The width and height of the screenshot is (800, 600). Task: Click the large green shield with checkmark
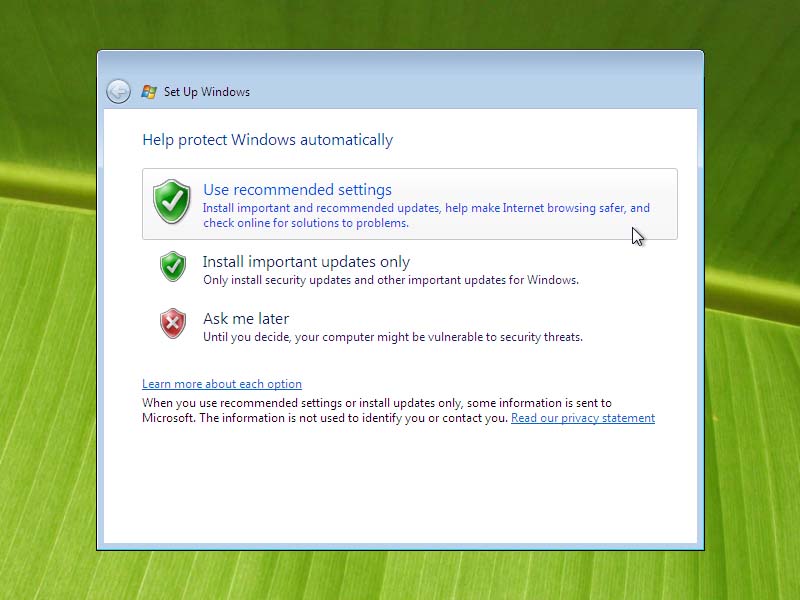pos(171,202)
